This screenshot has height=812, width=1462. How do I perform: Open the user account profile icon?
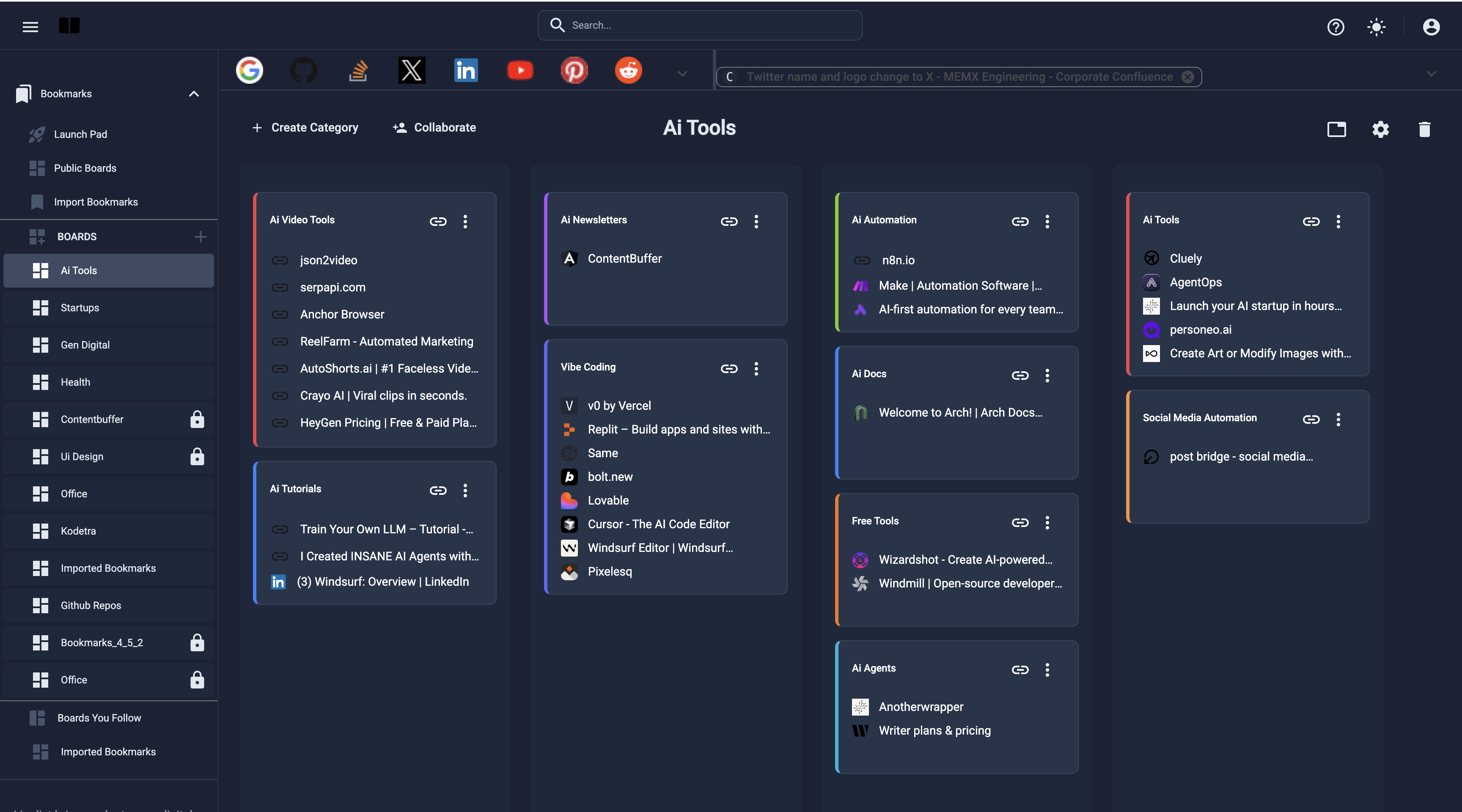tap(1432, 27)
